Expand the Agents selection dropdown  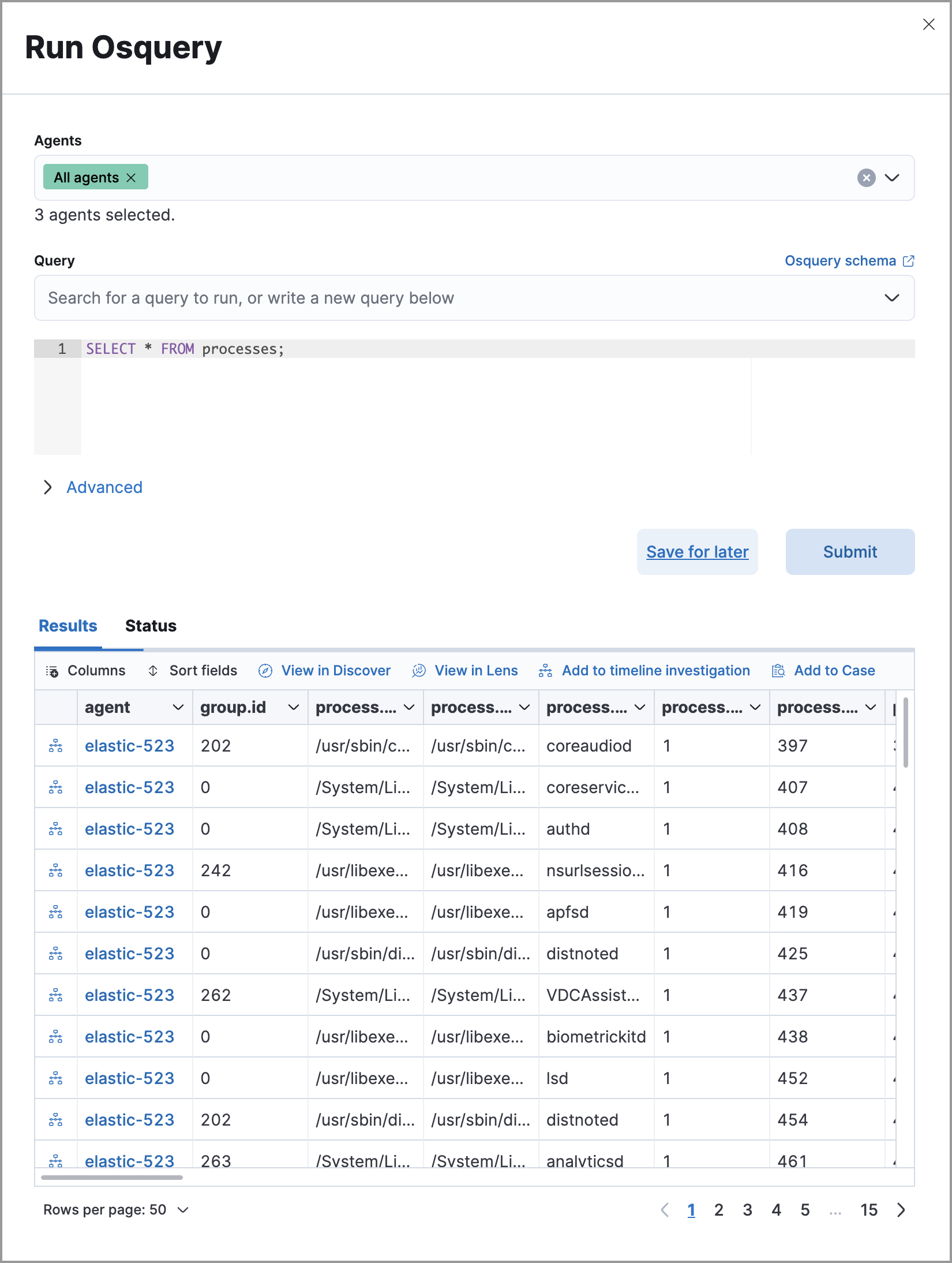[891, 178]
